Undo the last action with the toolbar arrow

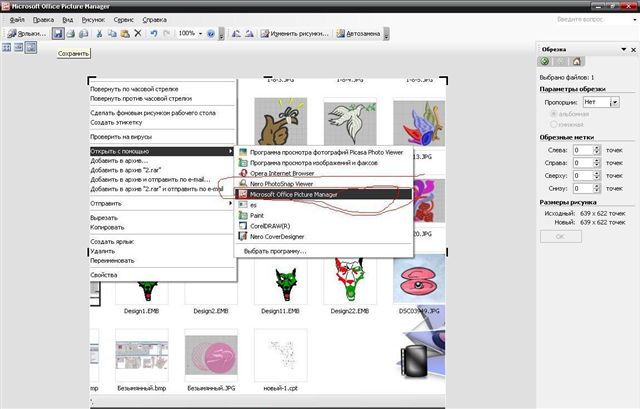tap(152, 33)
